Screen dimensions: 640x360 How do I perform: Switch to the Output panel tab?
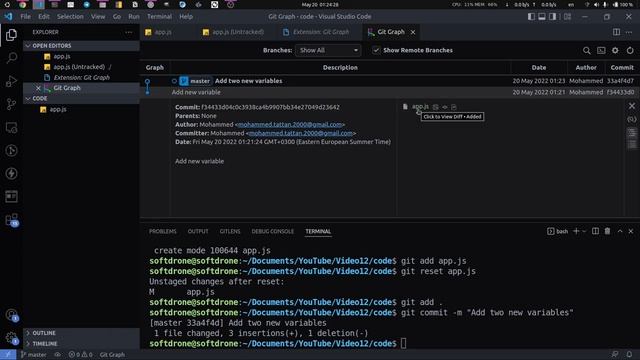click(x=198, y=231)
